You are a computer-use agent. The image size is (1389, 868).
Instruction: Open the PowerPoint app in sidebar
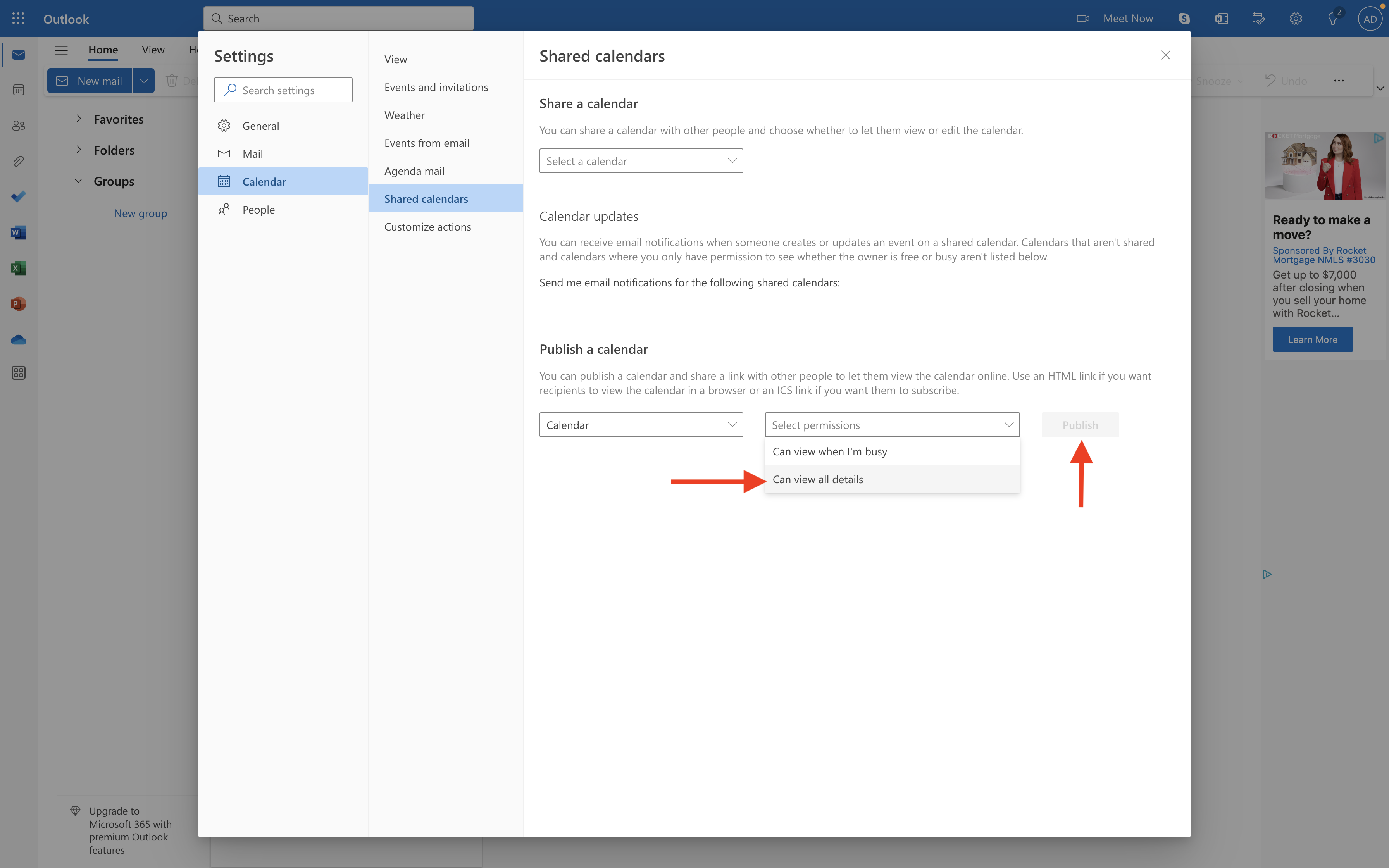click(18, 304)
